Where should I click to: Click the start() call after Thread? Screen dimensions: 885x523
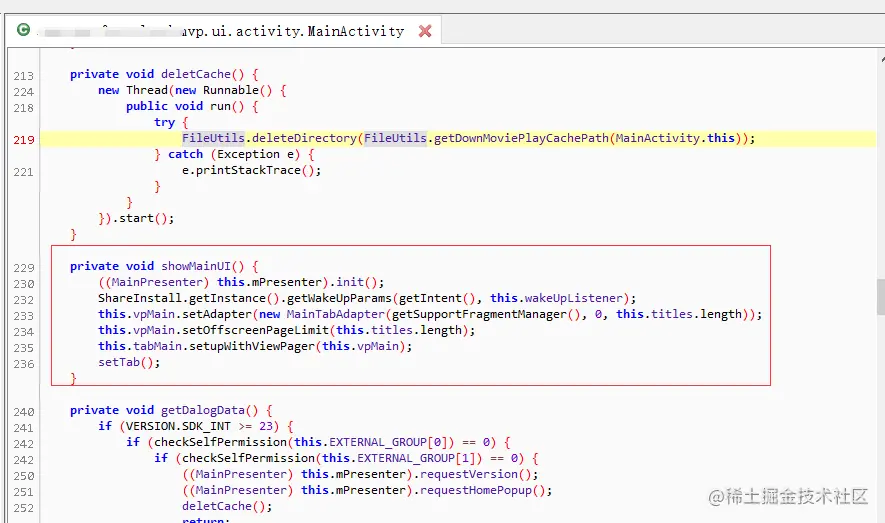[x=143, y=218]
